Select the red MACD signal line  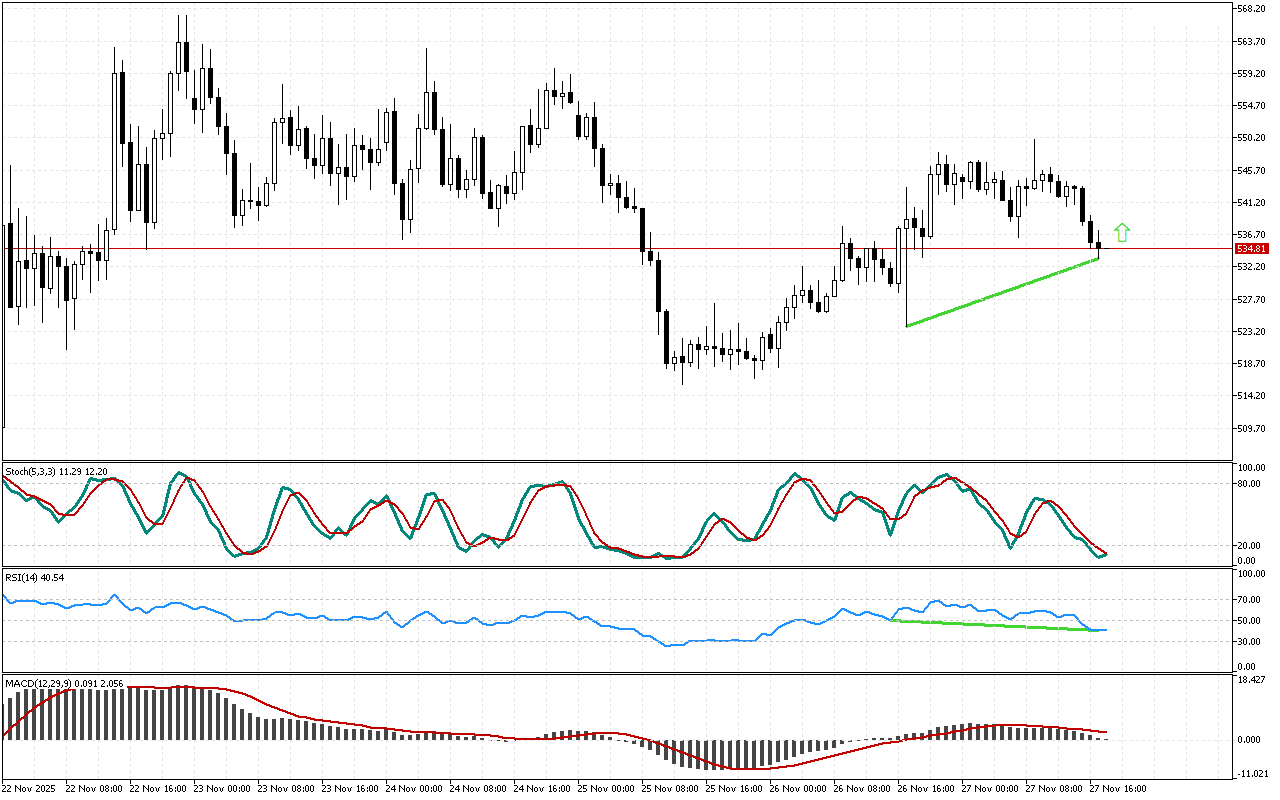(x=400, y=729)
